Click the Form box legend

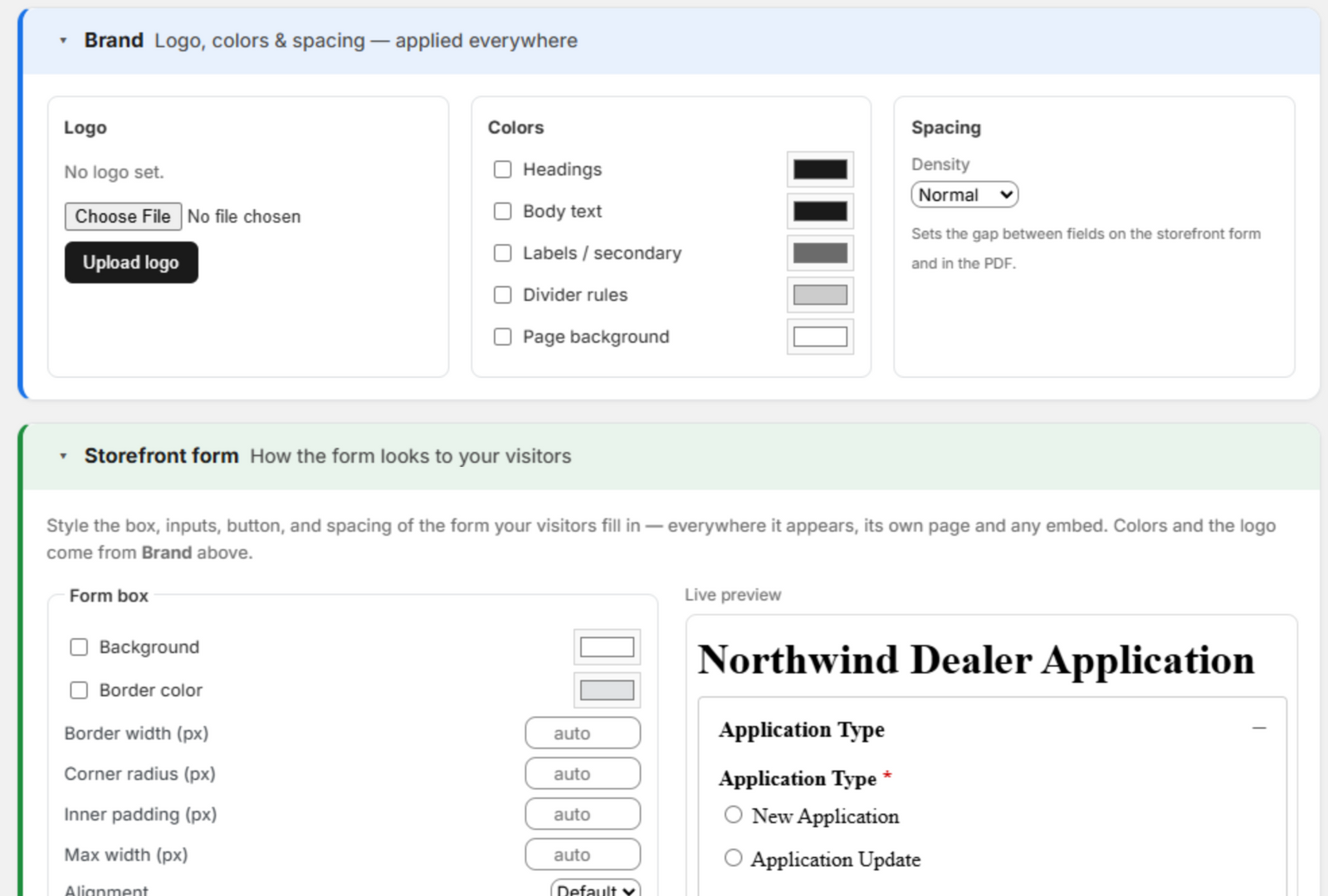(x=109, y=596)
